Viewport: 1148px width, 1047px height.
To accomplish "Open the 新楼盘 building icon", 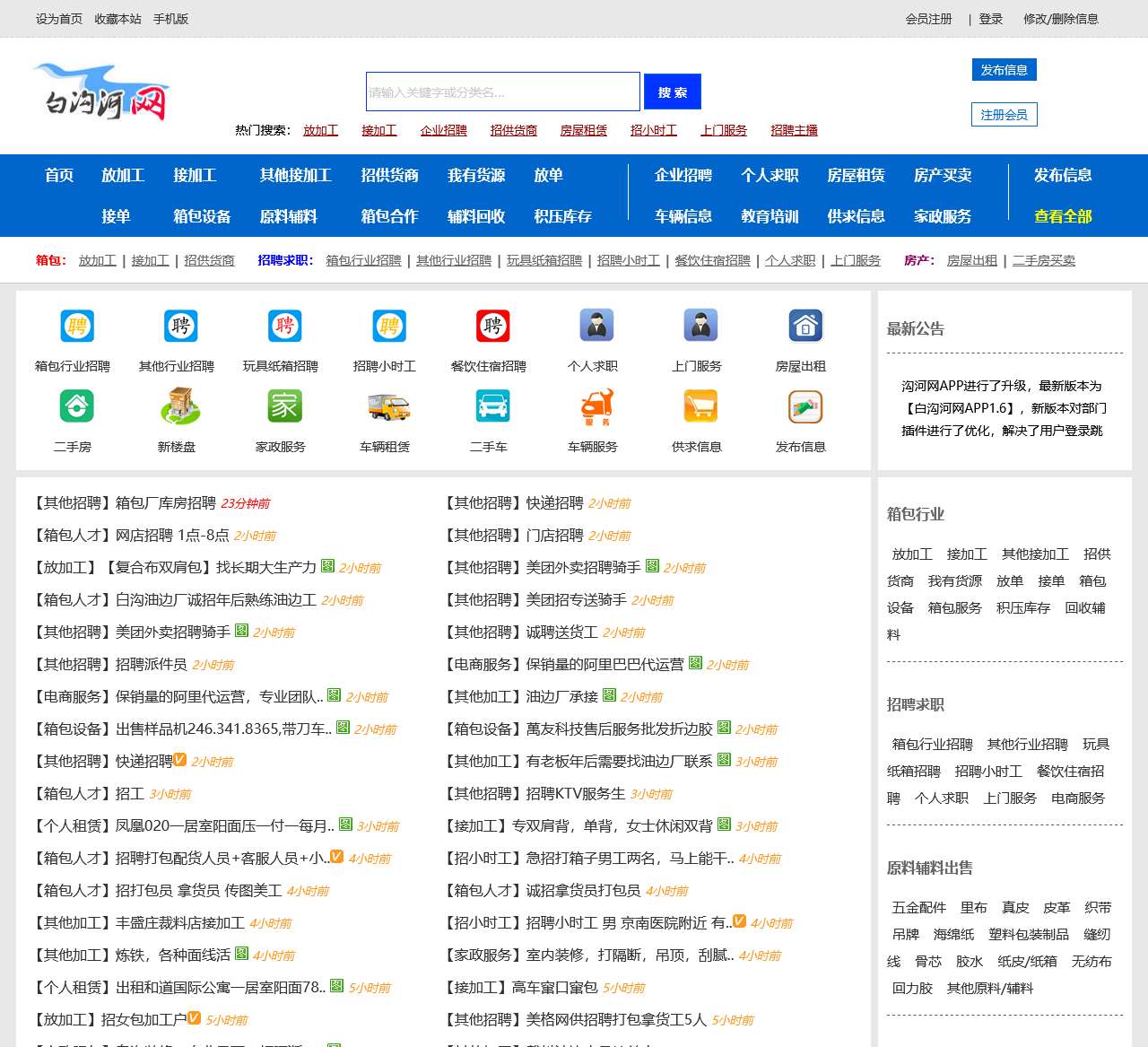I will pyautogui.click(x=180, y=406).
